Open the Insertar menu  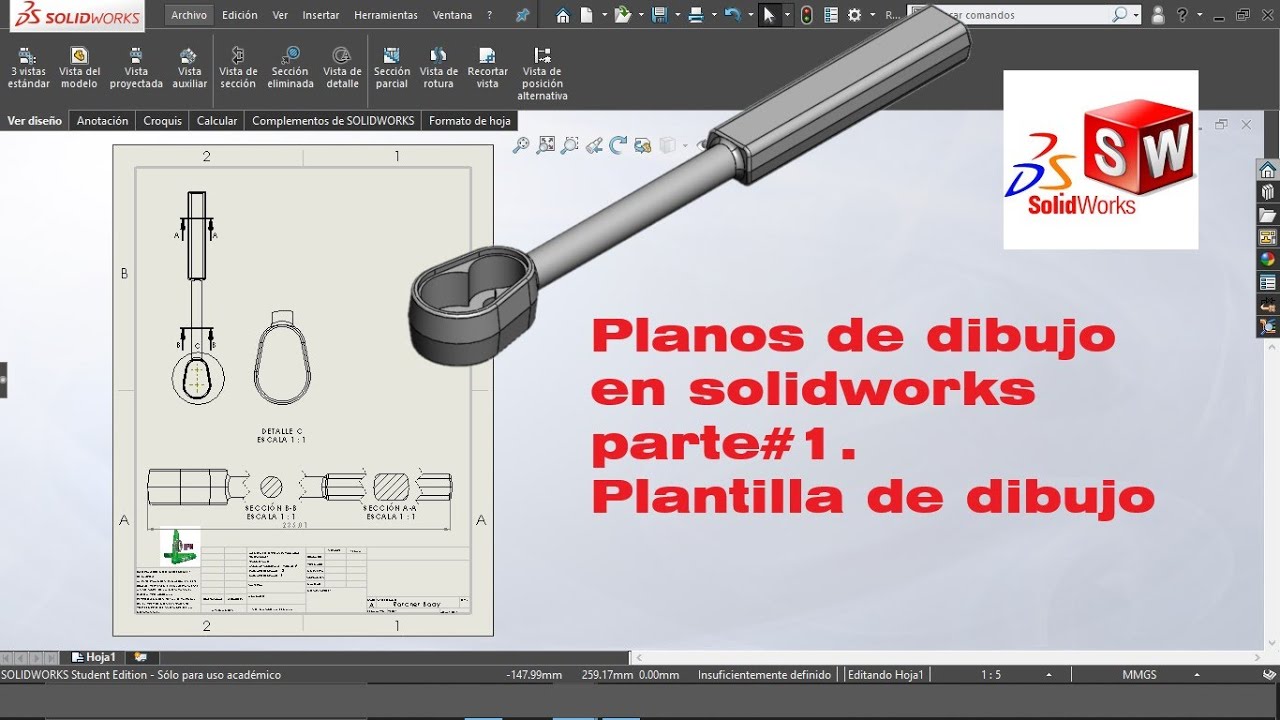321,15
